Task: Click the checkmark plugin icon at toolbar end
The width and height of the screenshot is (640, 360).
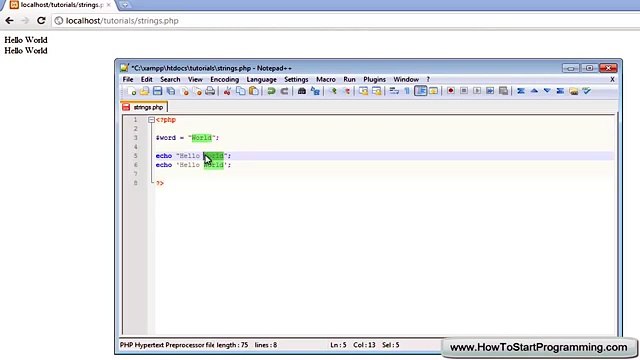Action: coord(587,91)
